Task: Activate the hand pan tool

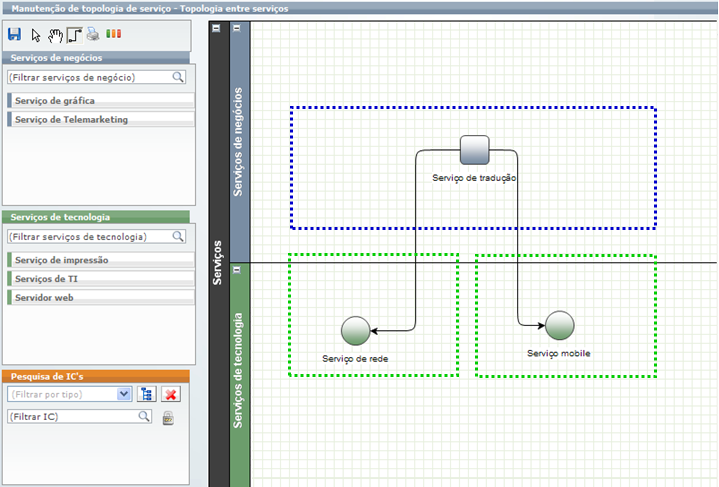Action: click(55, 35)
